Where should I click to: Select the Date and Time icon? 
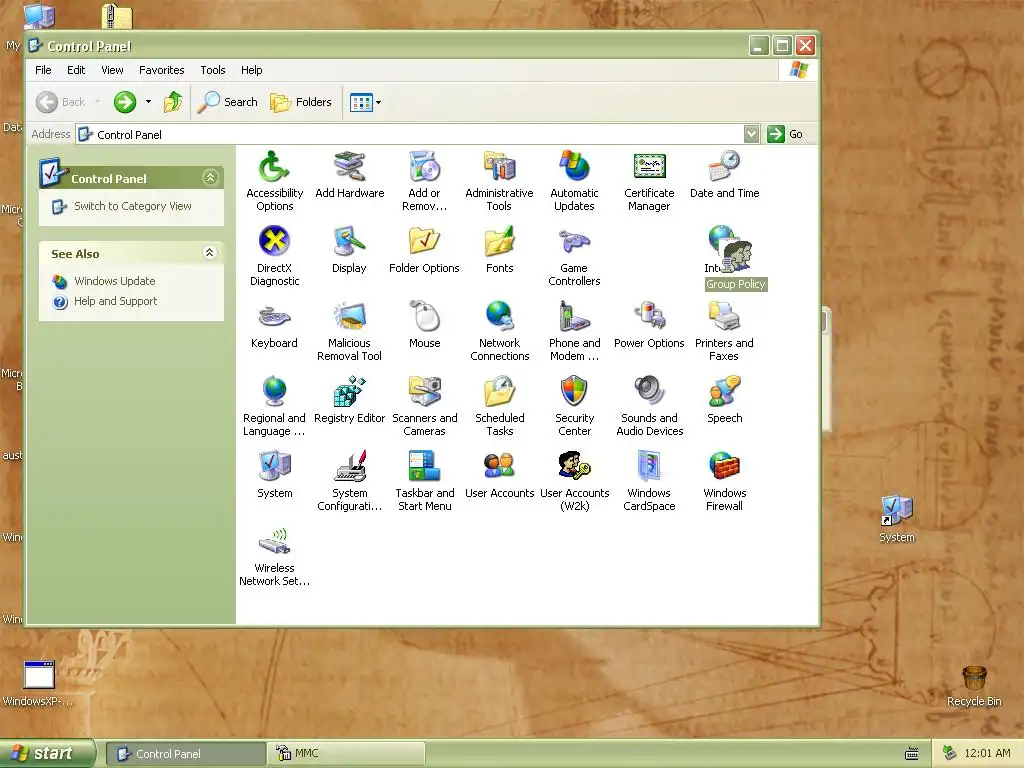[724, 167]
